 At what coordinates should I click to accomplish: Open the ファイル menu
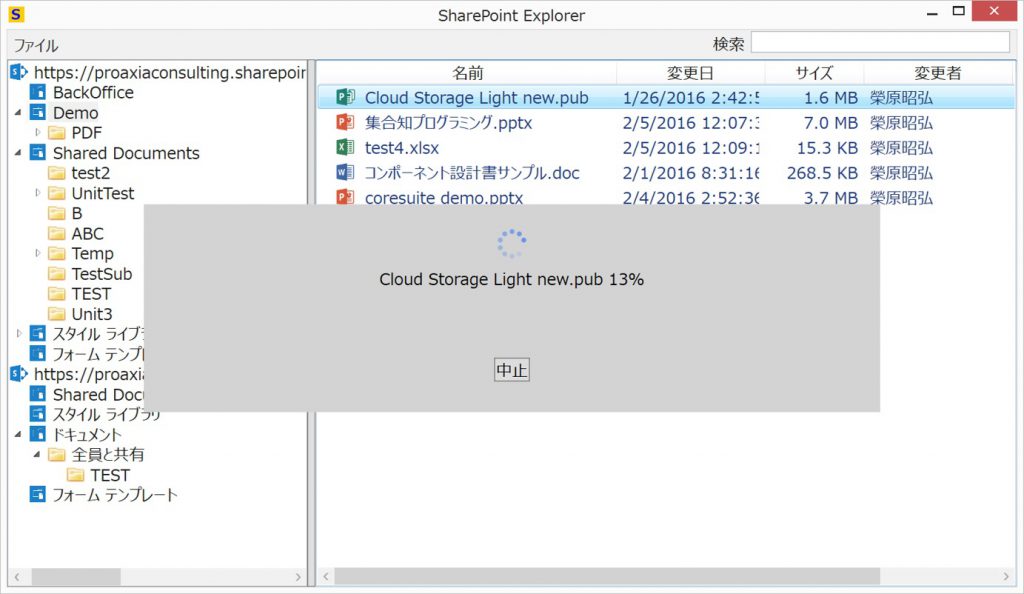36,45
